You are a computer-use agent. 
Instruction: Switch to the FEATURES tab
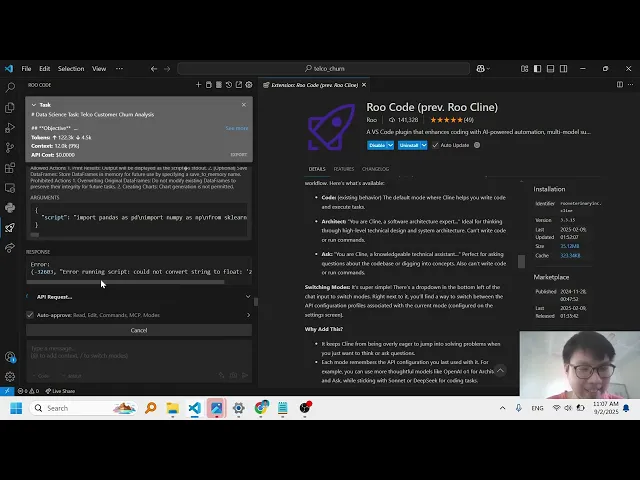(x=344, y=169)
